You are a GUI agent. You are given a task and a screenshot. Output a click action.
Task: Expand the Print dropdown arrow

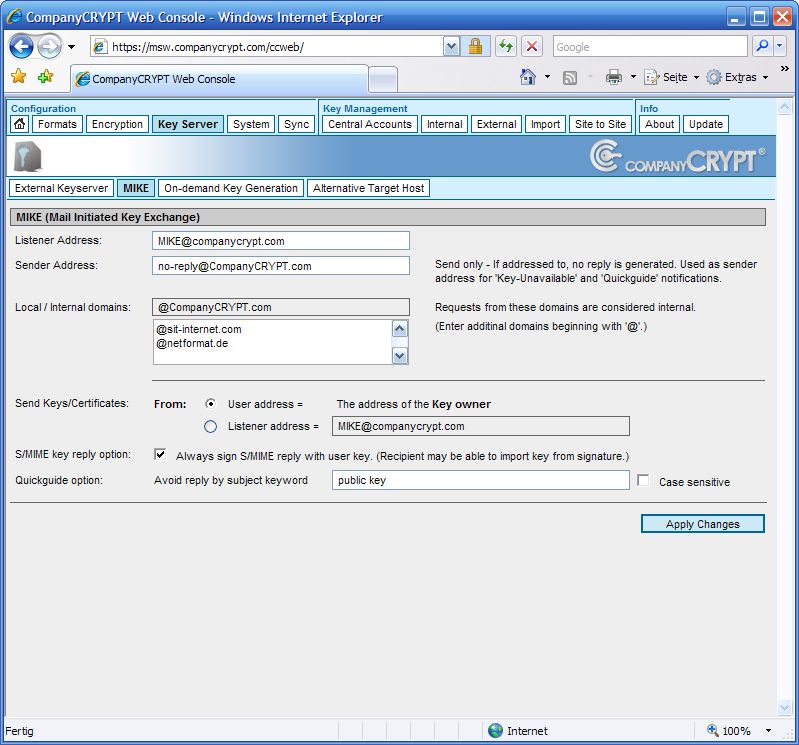[x=633, y=77]
